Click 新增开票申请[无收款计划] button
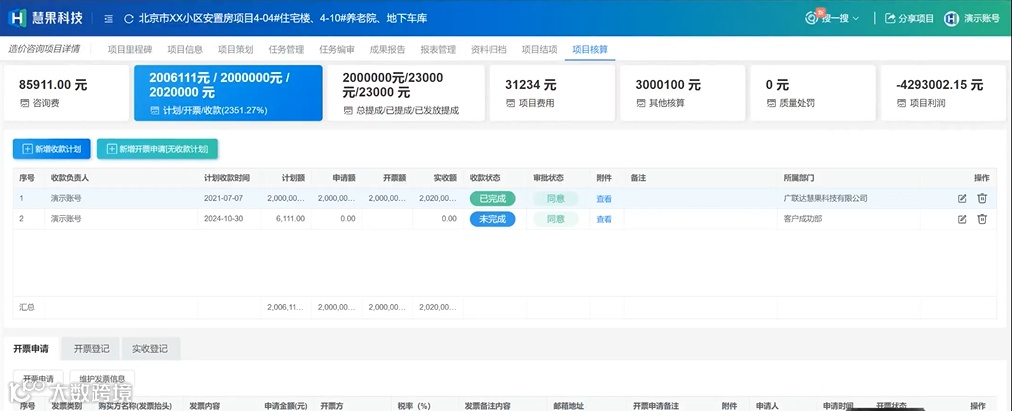 (157, 149)
